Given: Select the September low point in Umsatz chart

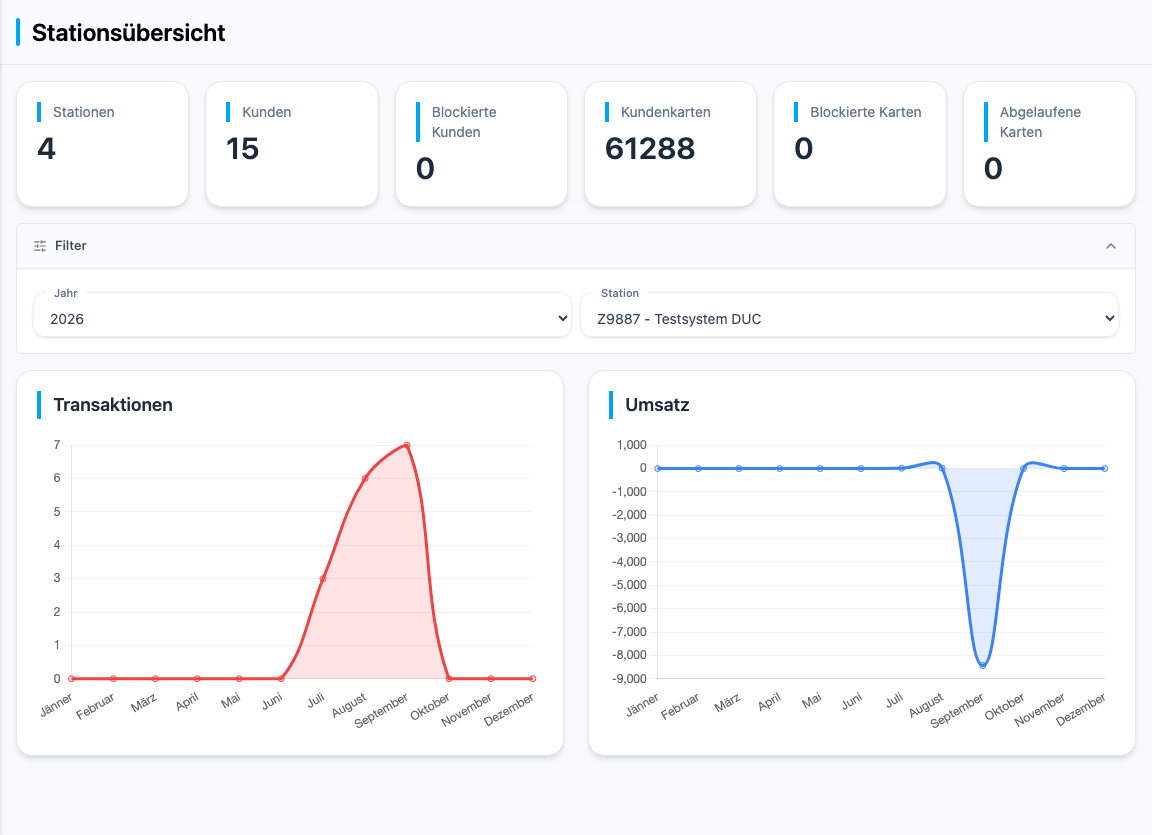Looking at the screenshot, I should pyautogui.click(x=983, y=665).
